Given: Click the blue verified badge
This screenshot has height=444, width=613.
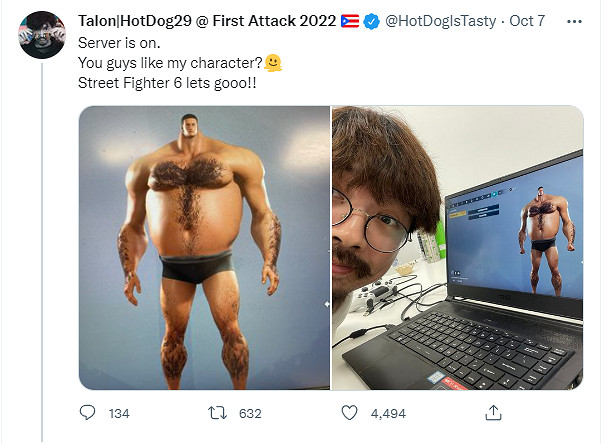Looking at the screenshot, I should 369,20.
